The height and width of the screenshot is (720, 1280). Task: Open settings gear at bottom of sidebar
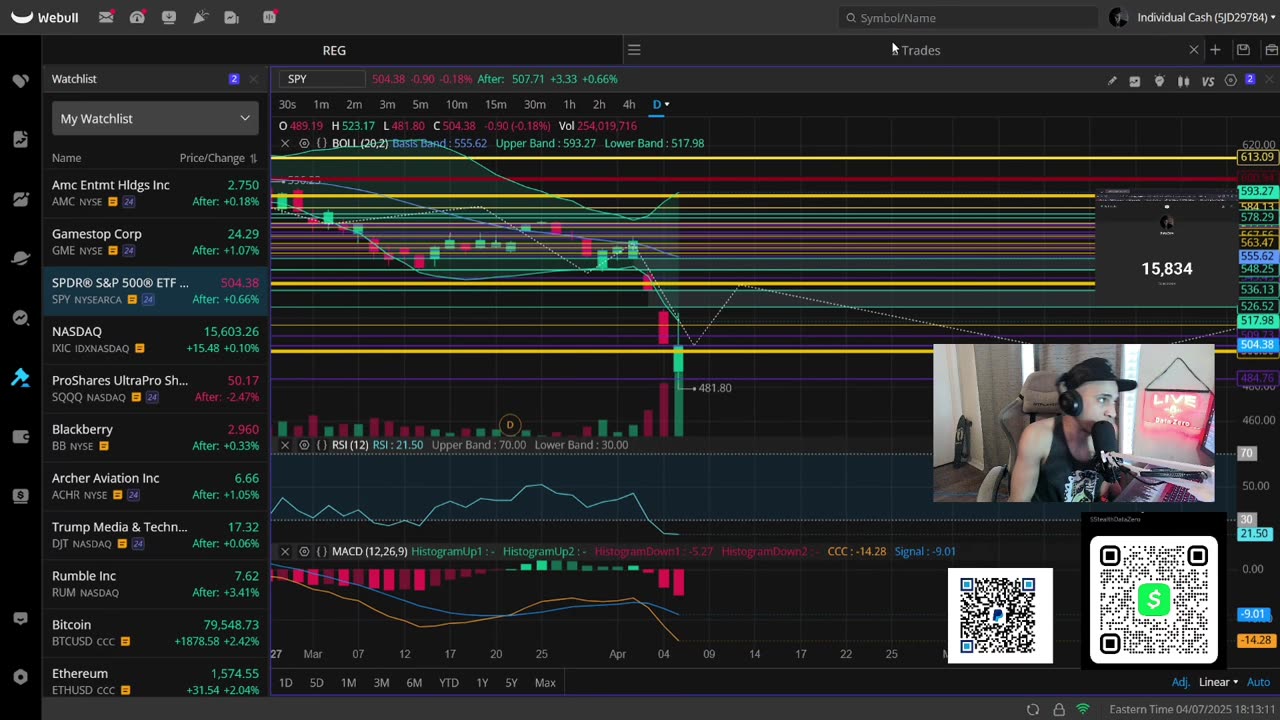click(x=20, y=677)
